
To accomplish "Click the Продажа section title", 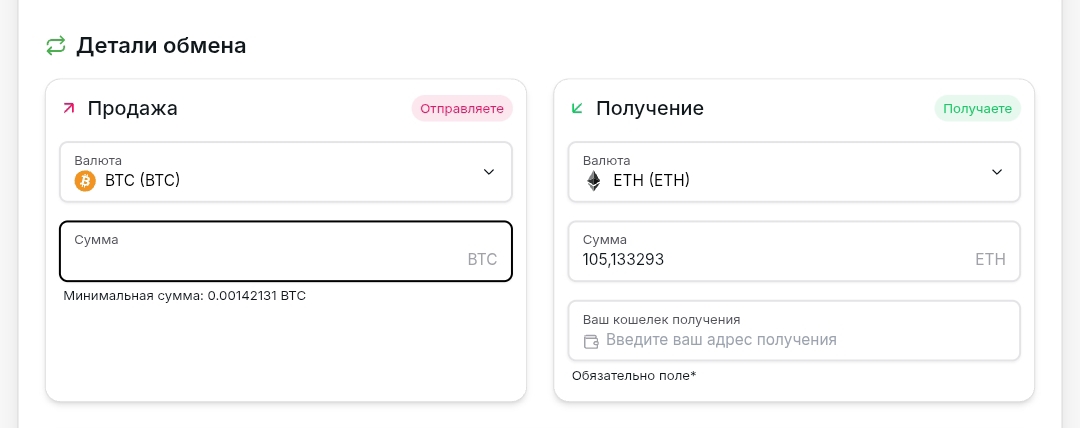I will (x=132, y=108).
